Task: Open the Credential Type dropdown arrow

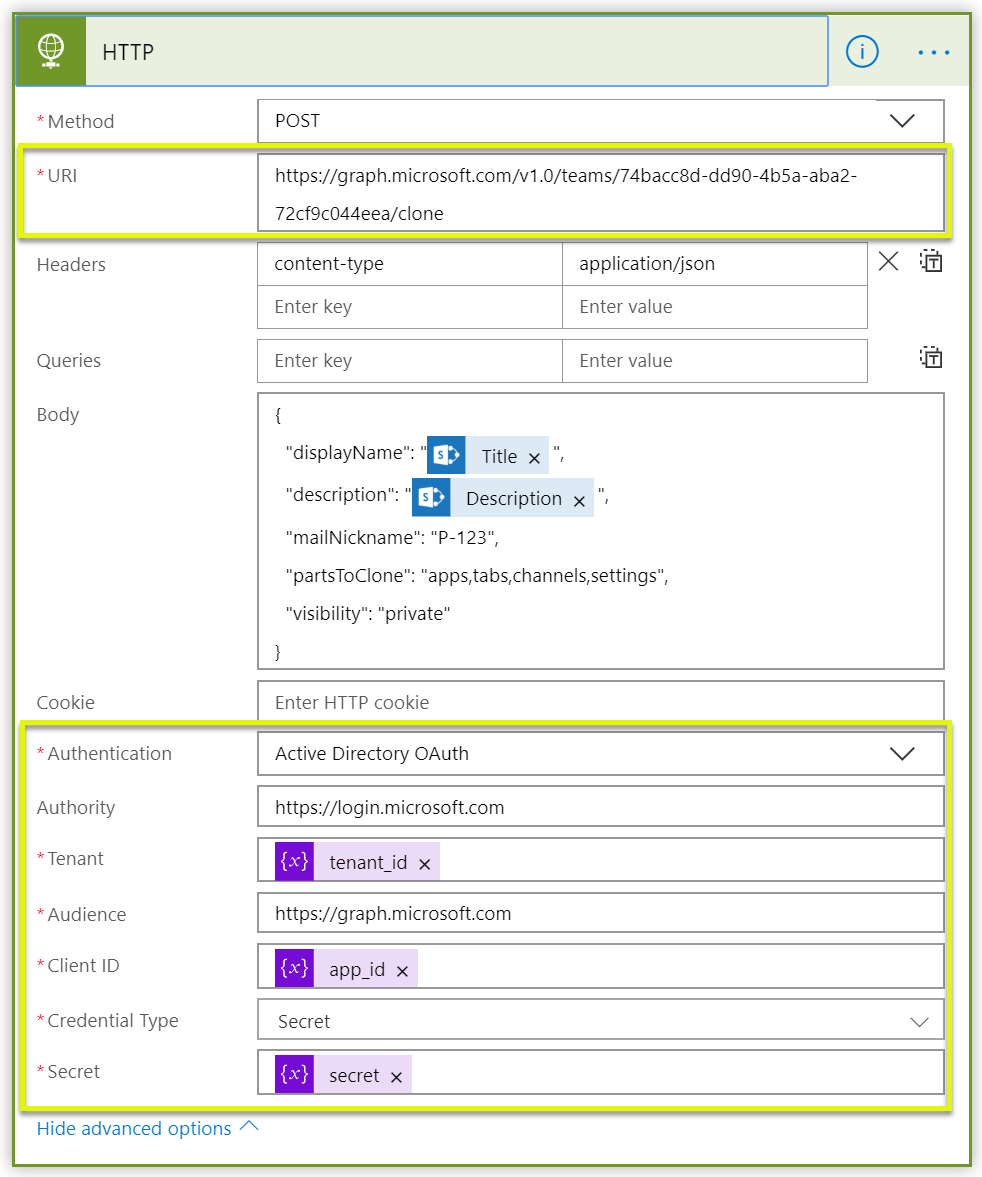Action: pos(919,1022)
